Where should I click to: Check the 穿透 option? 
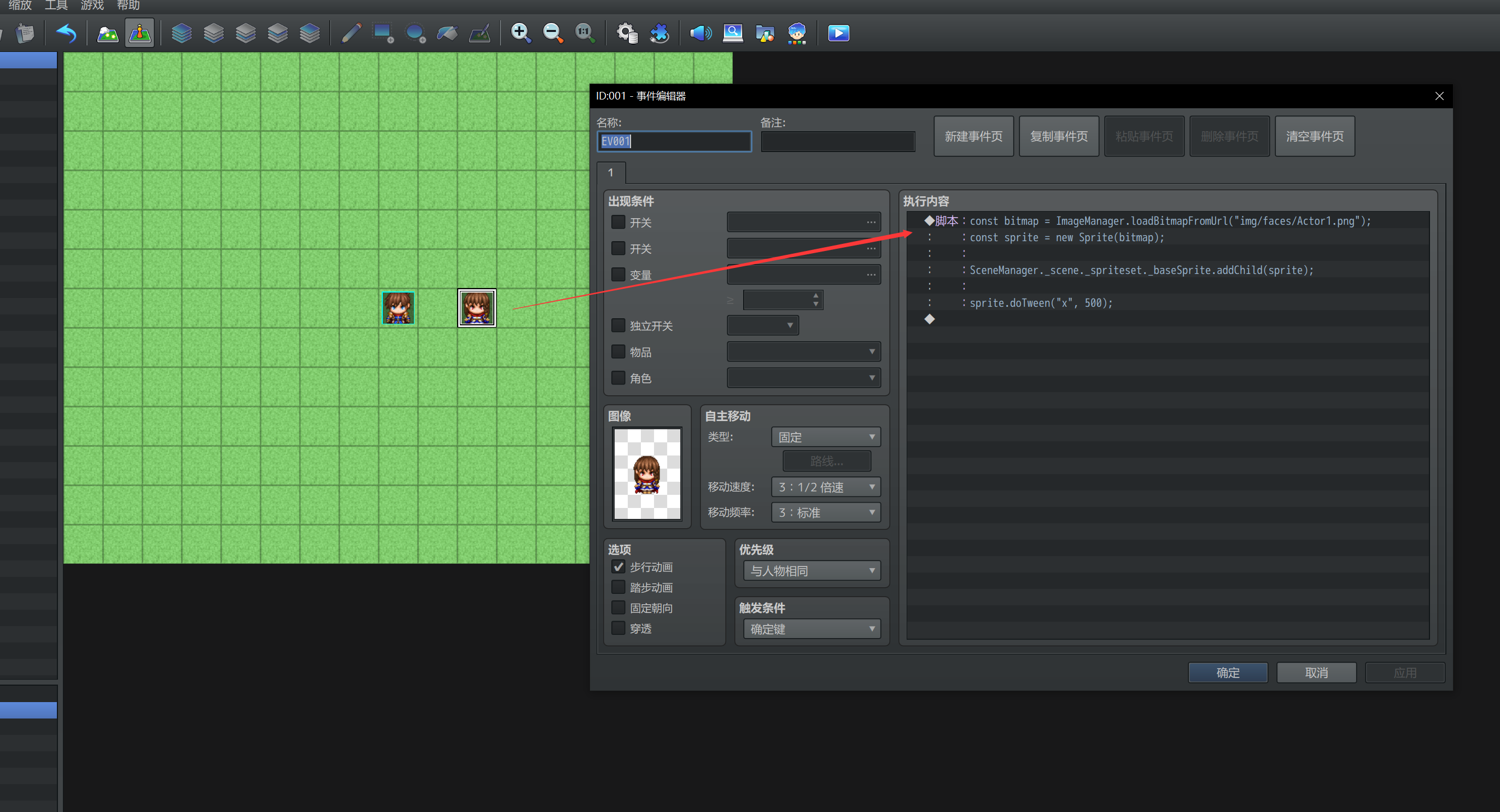tap(618, 629)
